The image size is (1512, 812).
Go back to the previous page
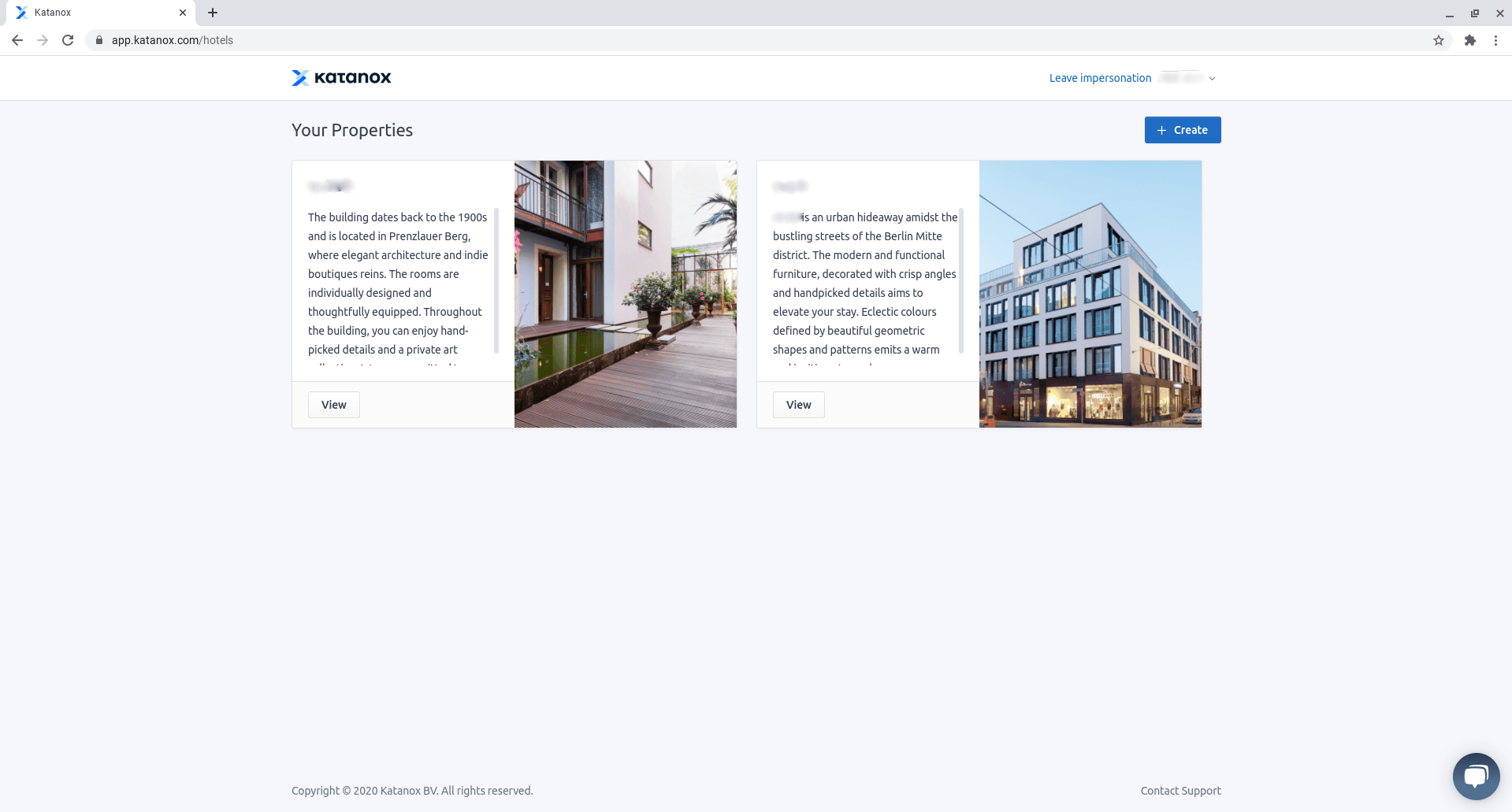coord(17,40)
